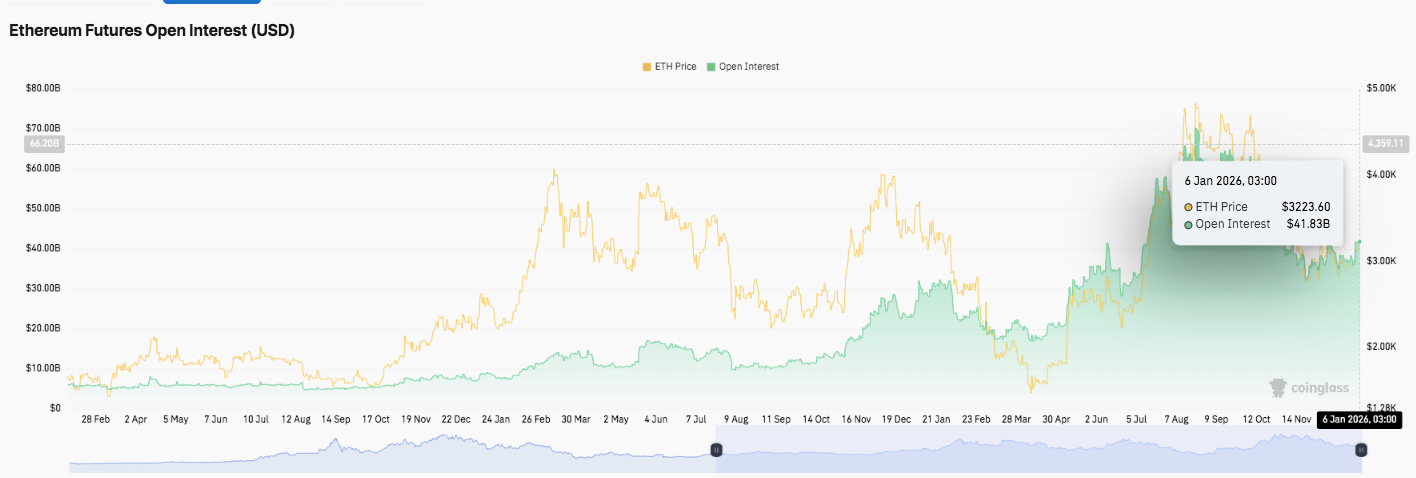Viewport: 1416px width, 478px height.
Task: Click the 4,359.11 crosshair label on right axis
Action: pos(1385,144)
